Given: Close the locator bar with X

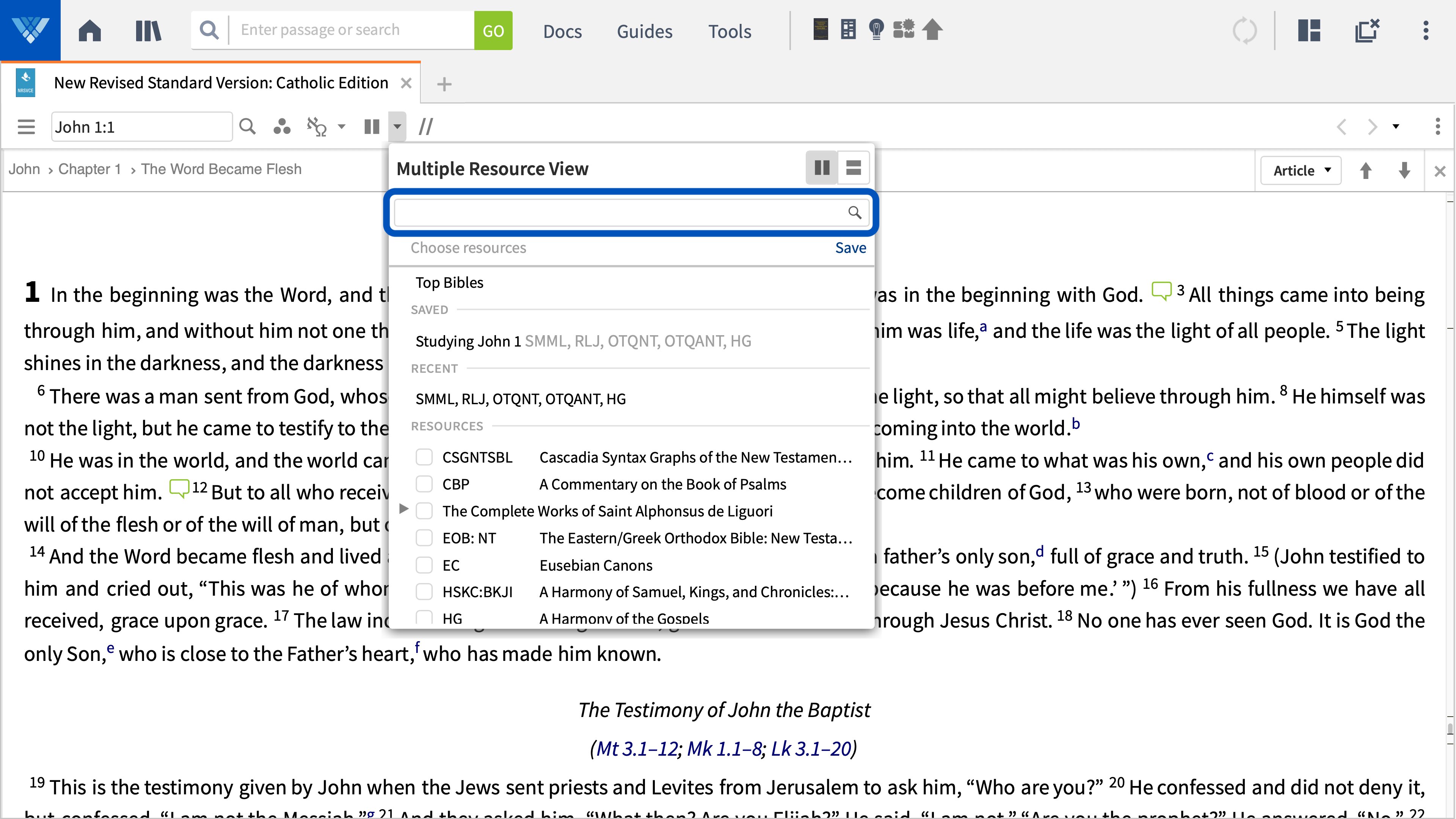Looking at the screenshot, I should 1440,171.
